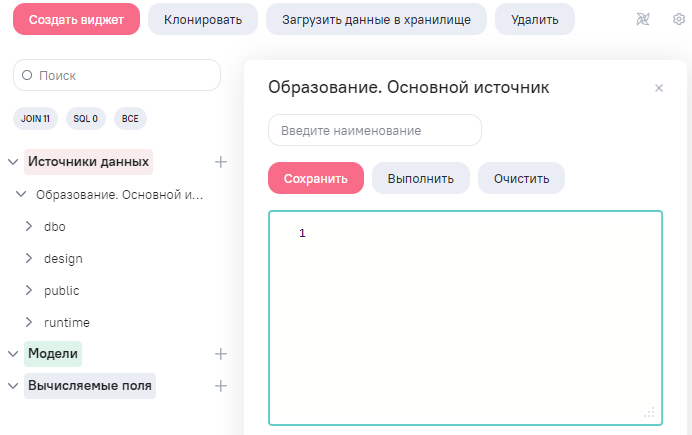Click the Выполнить button to run query

coord(421,179)
